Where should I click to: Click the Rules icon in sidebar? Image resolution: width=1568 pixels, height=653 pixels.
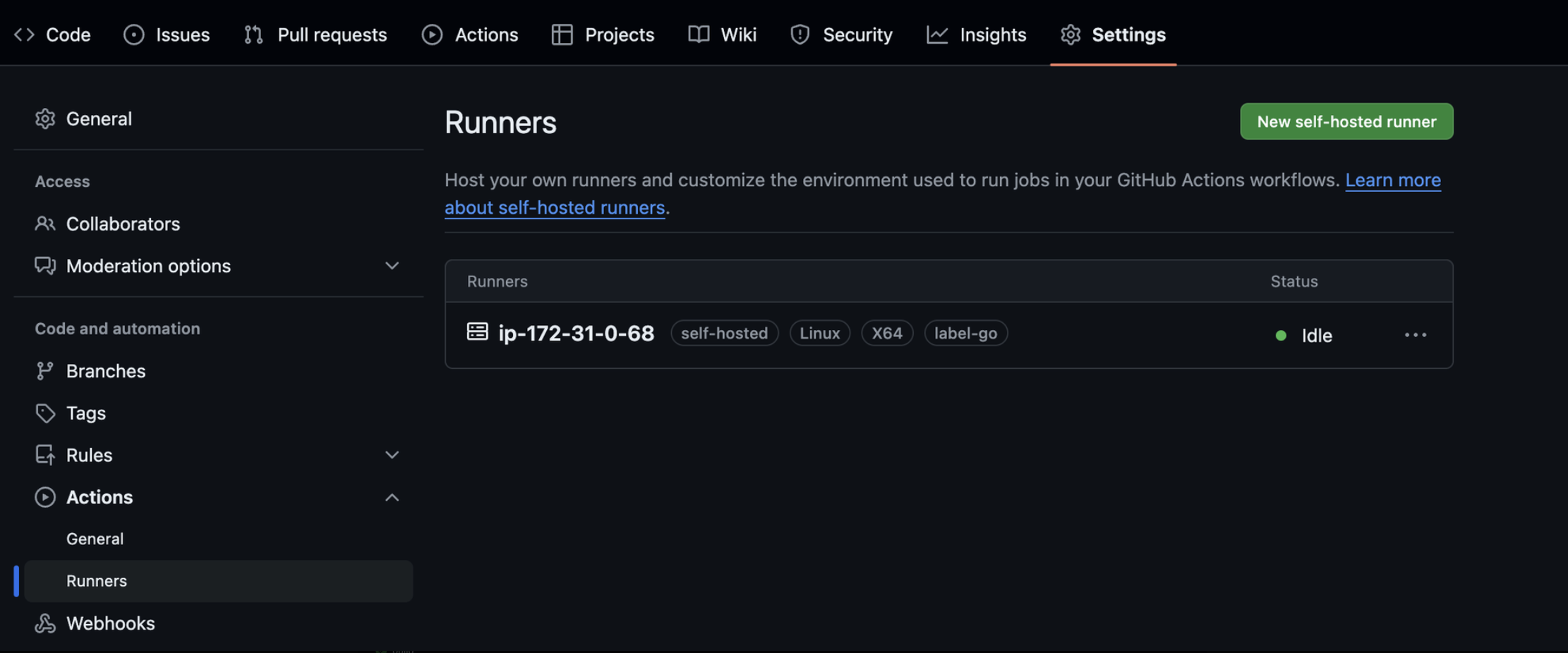(45, 455)
